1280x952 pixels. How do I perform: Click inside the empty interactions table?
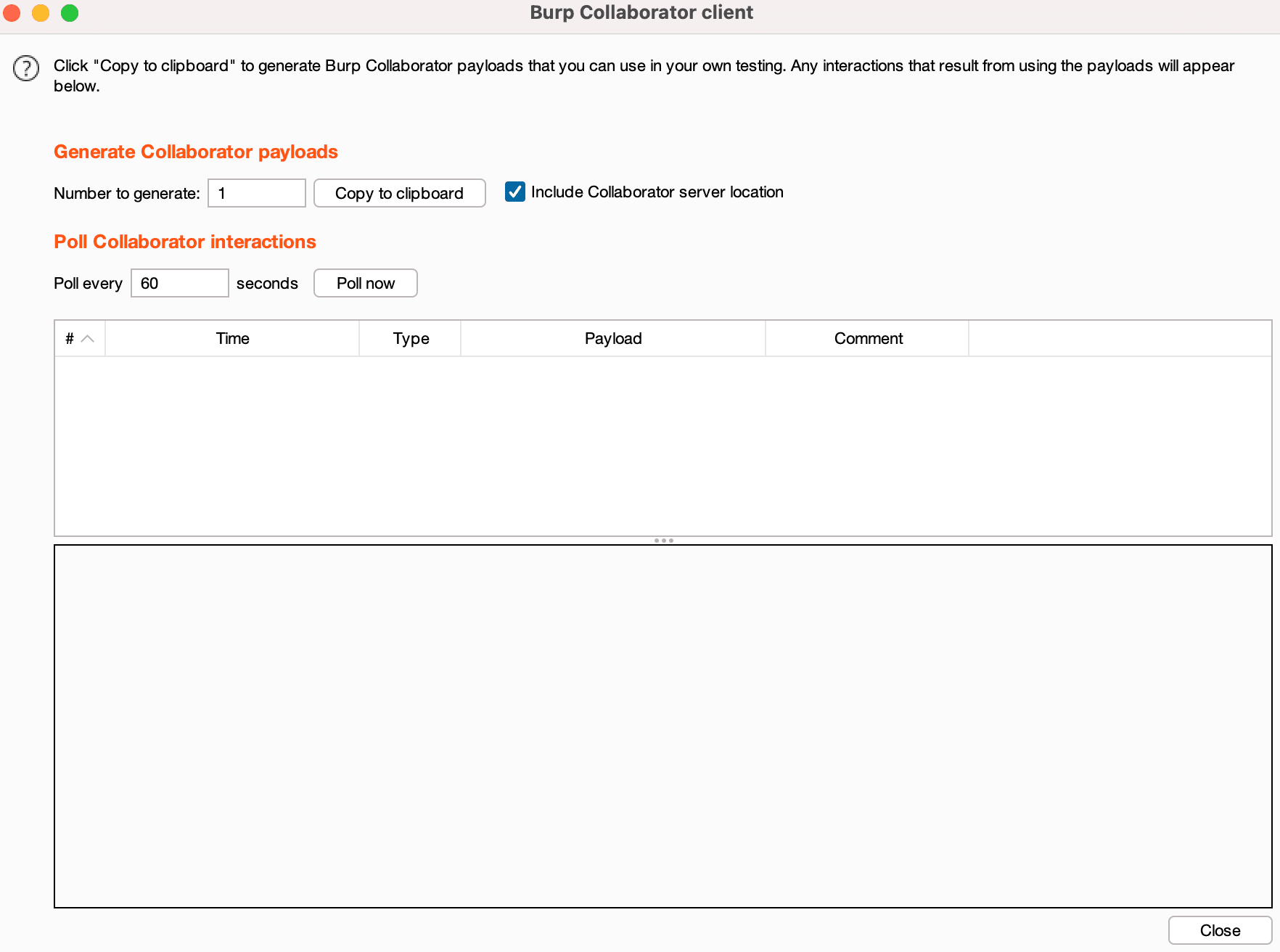(x=662, y=446)
